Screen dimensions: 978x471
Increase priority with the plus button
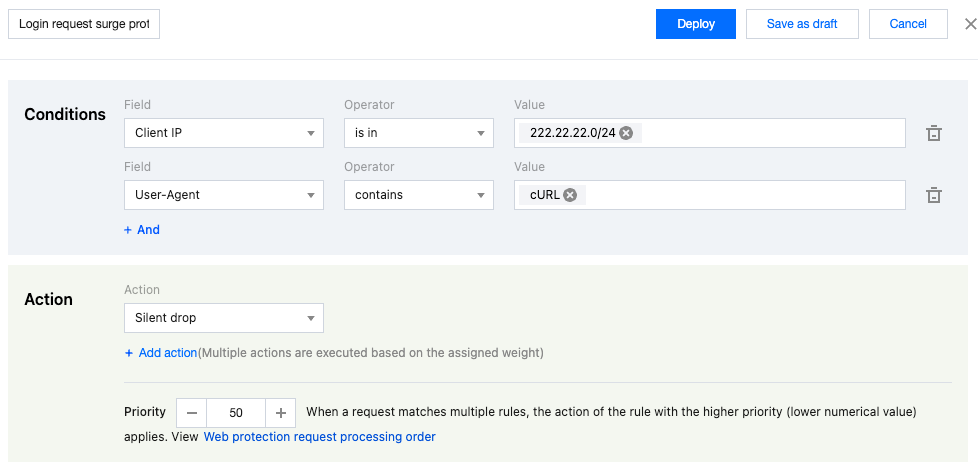point(281,412)
